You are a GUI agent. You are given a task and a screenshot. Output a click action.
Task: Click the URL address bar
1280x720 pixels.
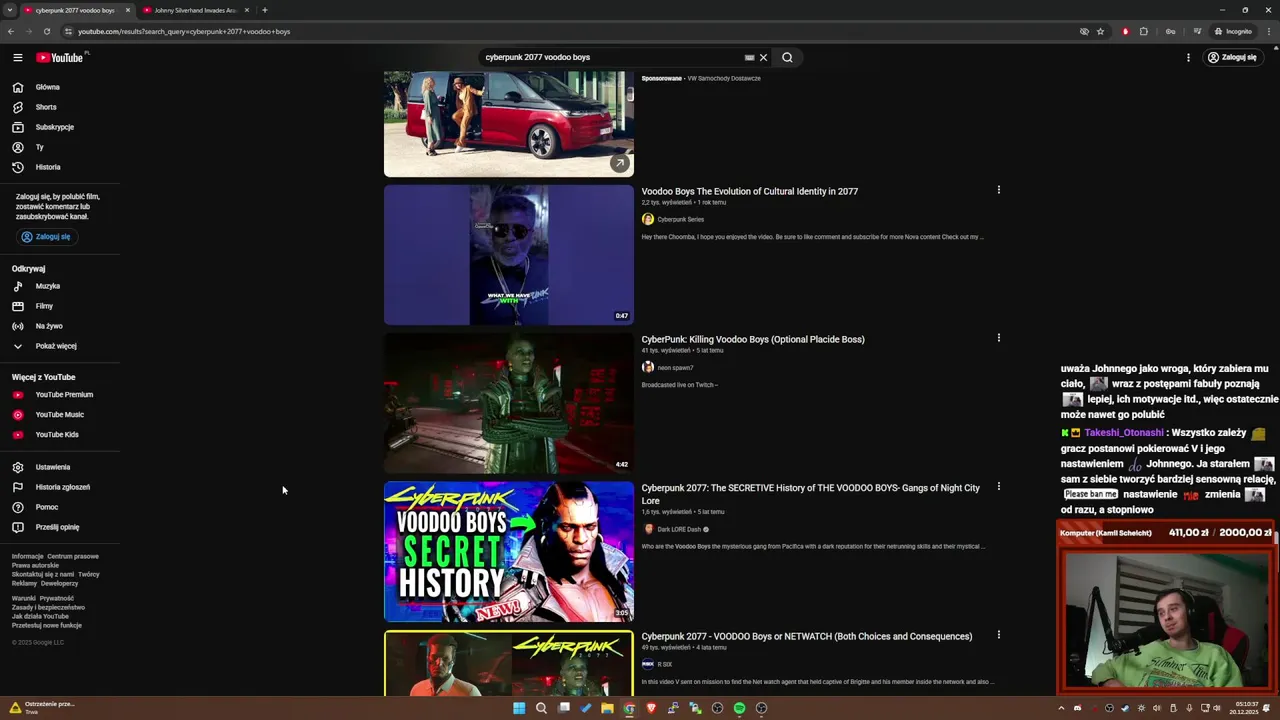570,31
